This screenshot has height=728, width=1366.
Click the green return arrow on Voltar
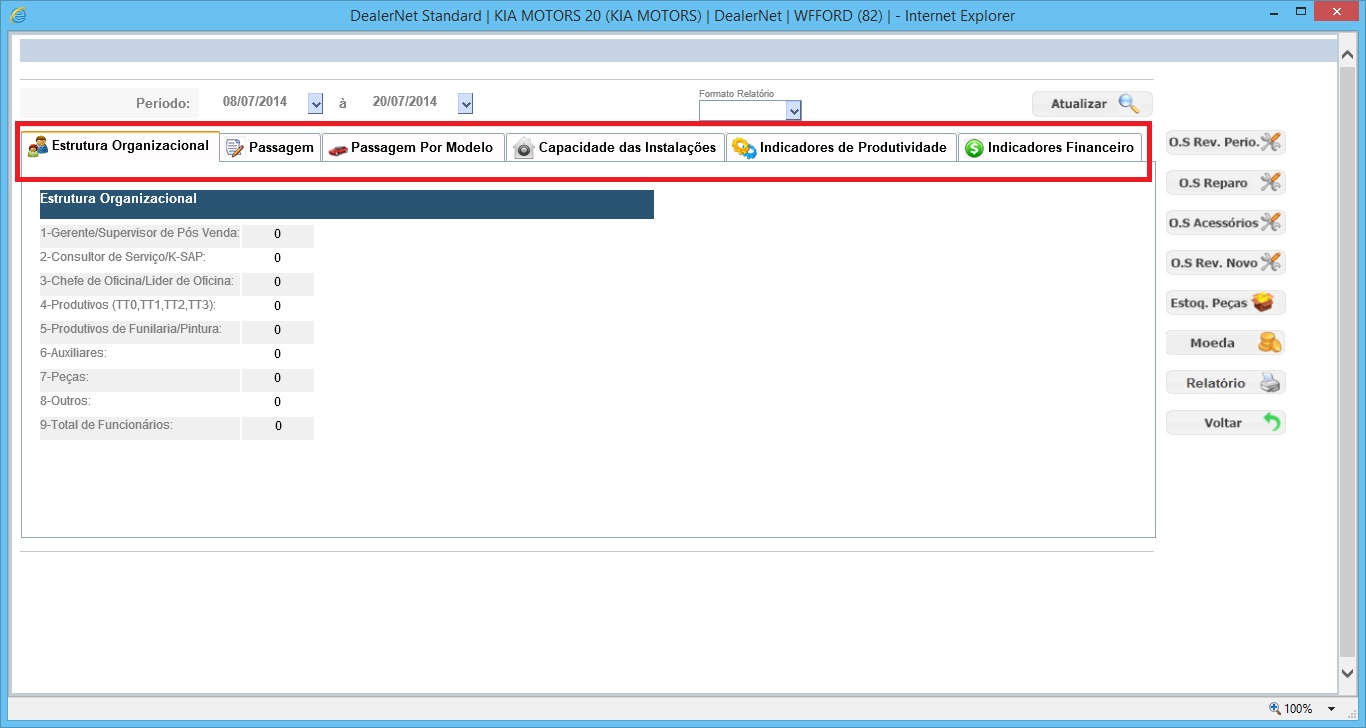[1272, 422]
